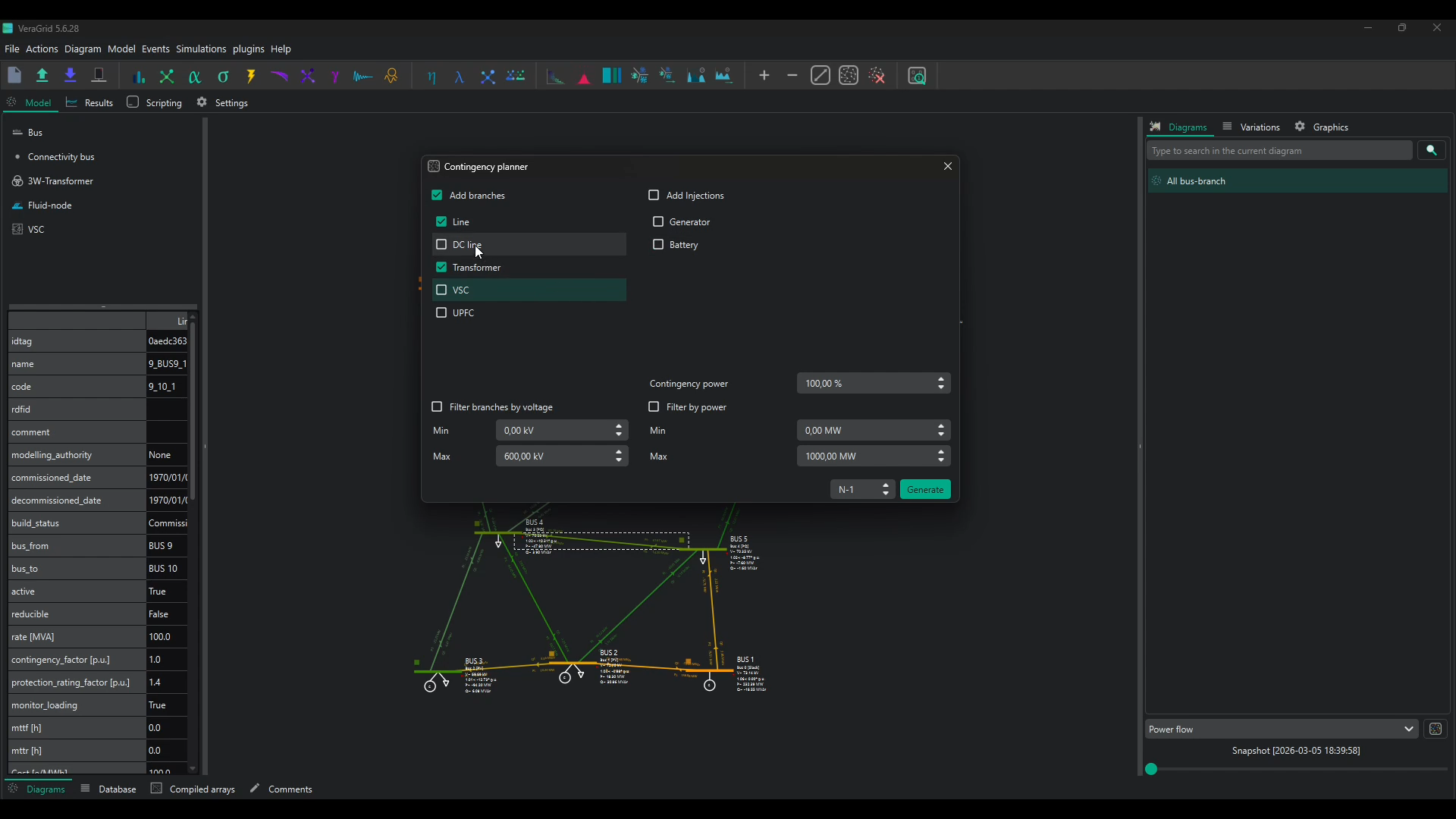Open the diagram search magnifier icon
This screenshot has width=1456, height=819.
coord(1432,151)
